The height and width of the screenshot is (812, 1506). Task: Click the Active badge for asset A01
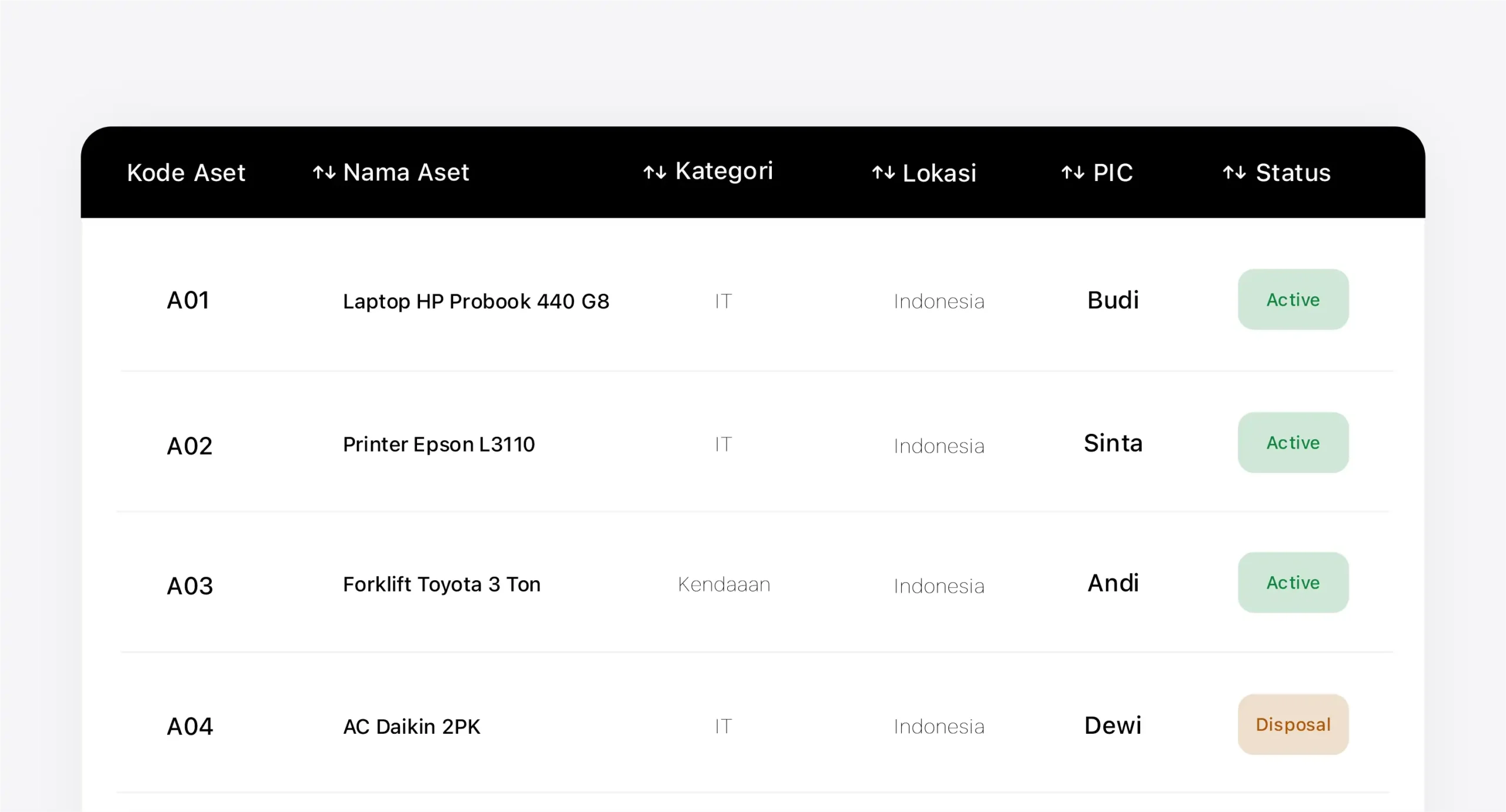point(1292,300)
